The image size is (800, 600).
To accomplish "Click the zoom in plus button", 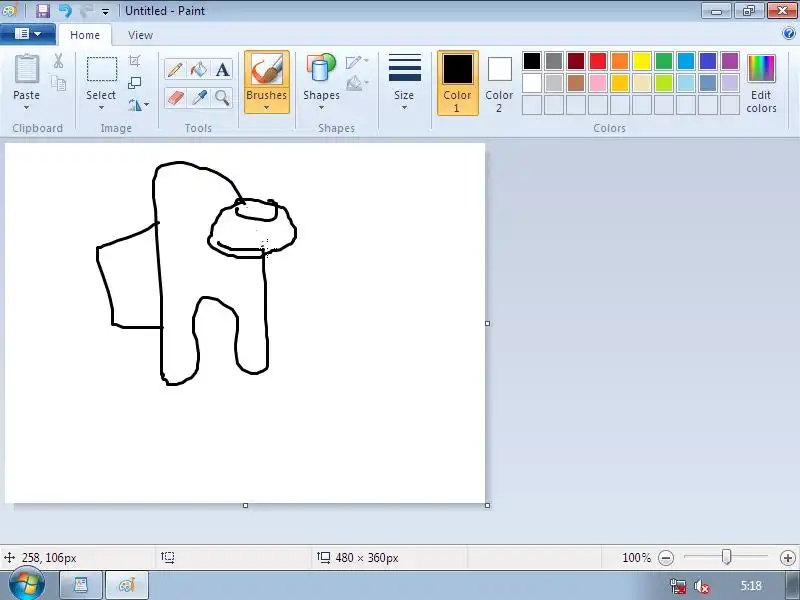I will [788, 558].
